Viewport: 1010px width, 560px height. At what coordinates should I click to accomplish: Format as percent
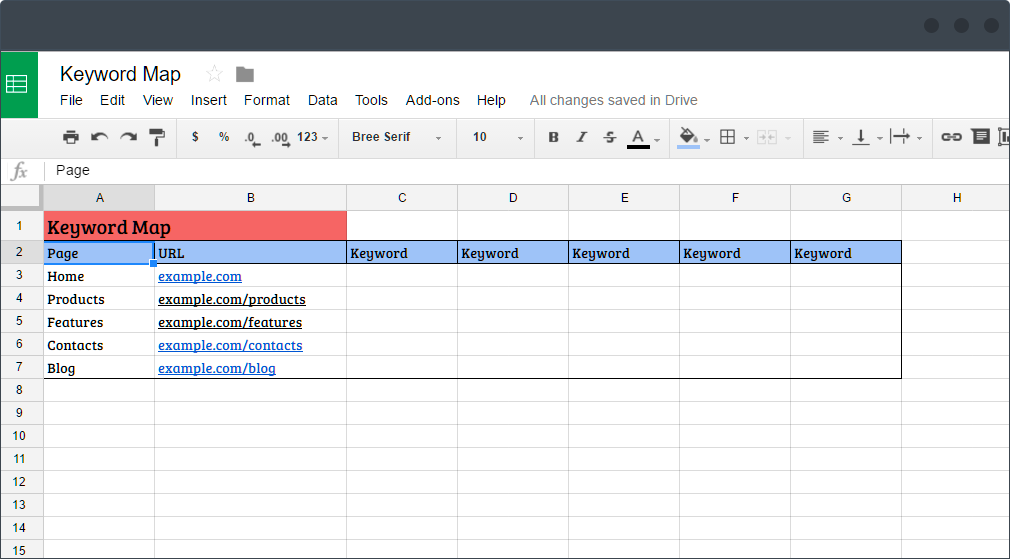point(224,137)
